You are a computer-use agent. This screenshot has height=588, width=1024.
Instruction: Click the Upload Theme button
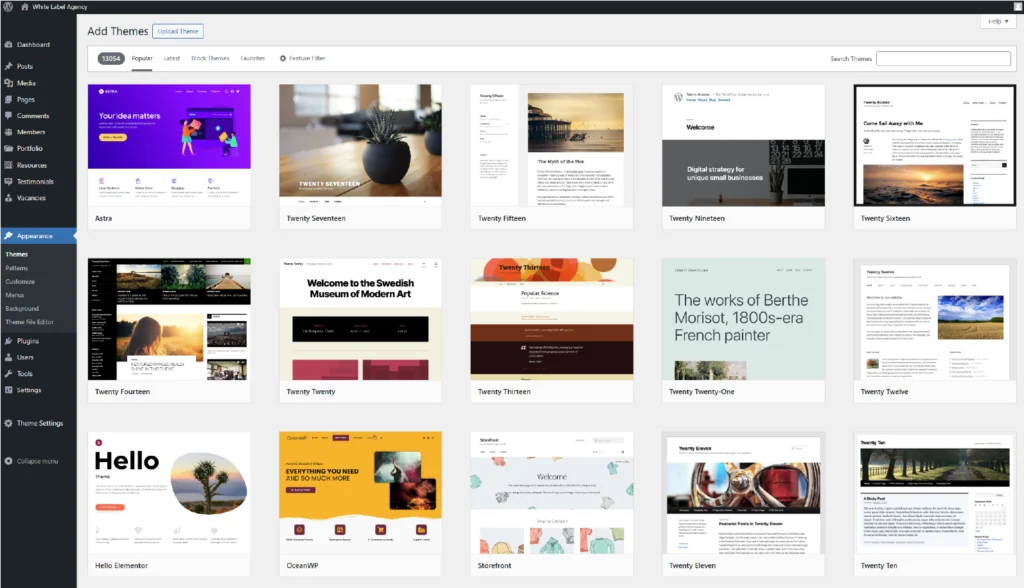coord(178,31)
